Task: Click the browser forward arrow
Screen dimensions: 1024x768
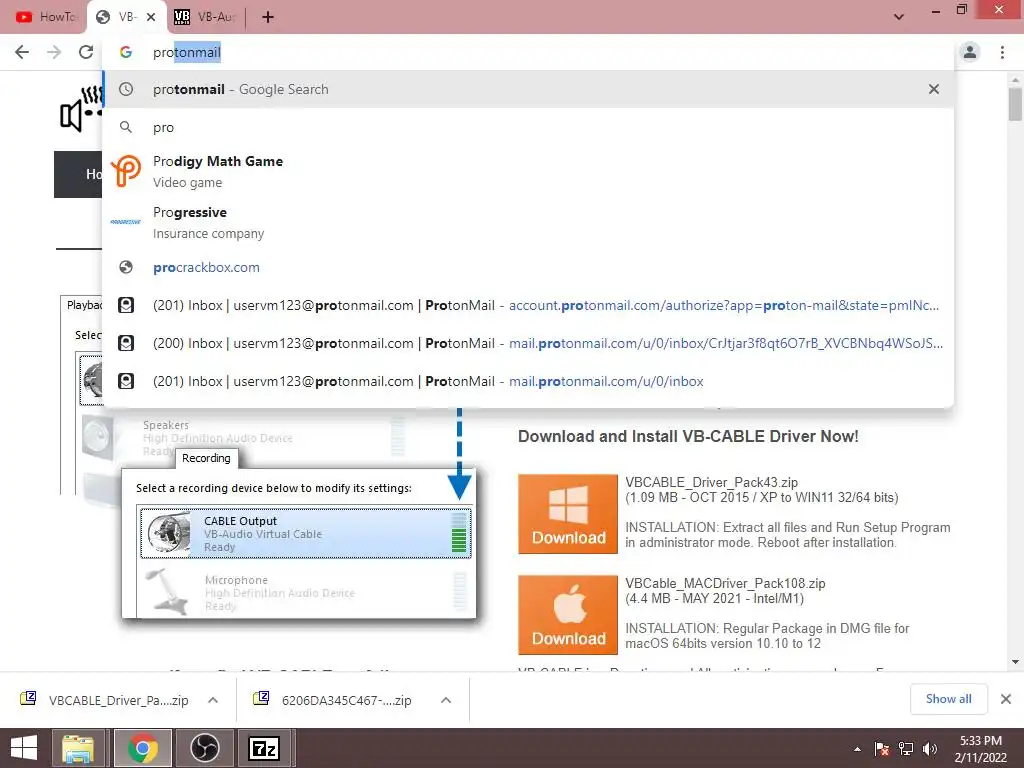Action: [x=54, y=52]
